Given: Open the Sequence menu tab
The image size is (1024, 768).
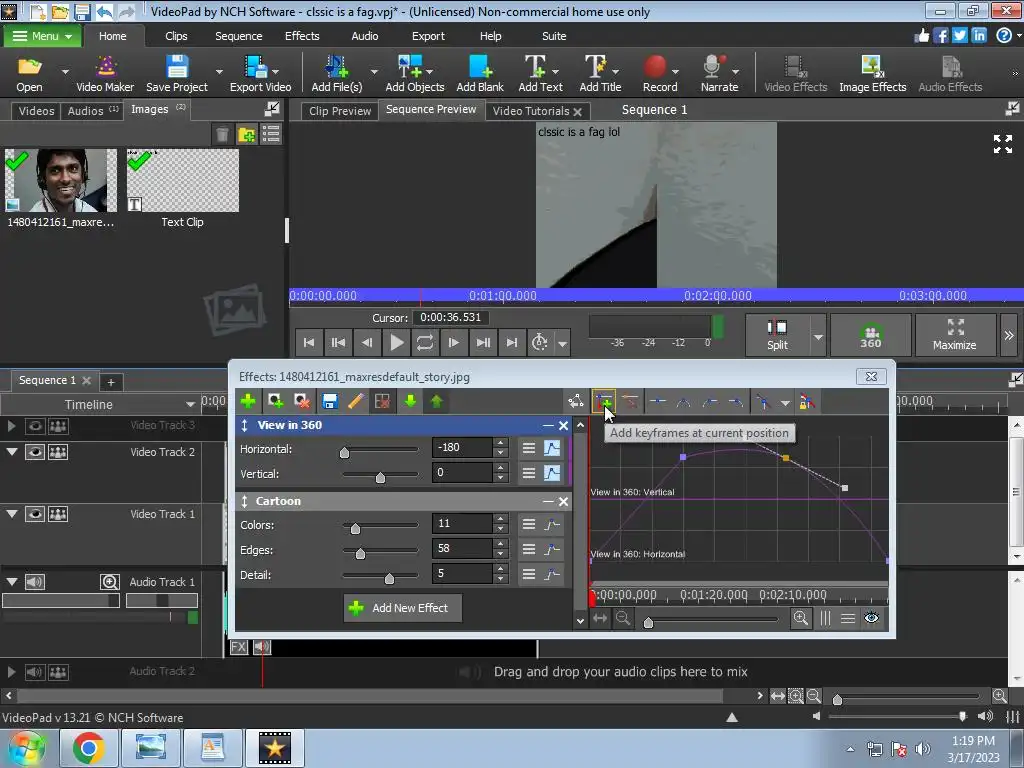Looking at the screenshot, I should tap(238, 36).
